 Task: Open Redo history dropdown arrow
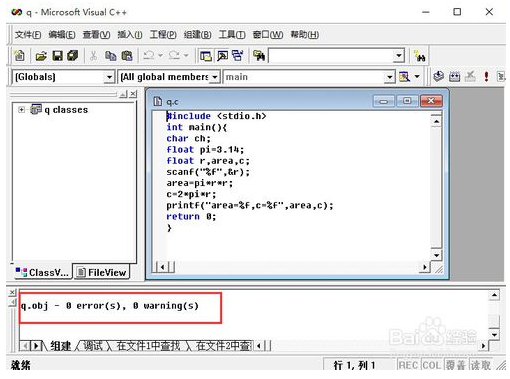point(186,55)
